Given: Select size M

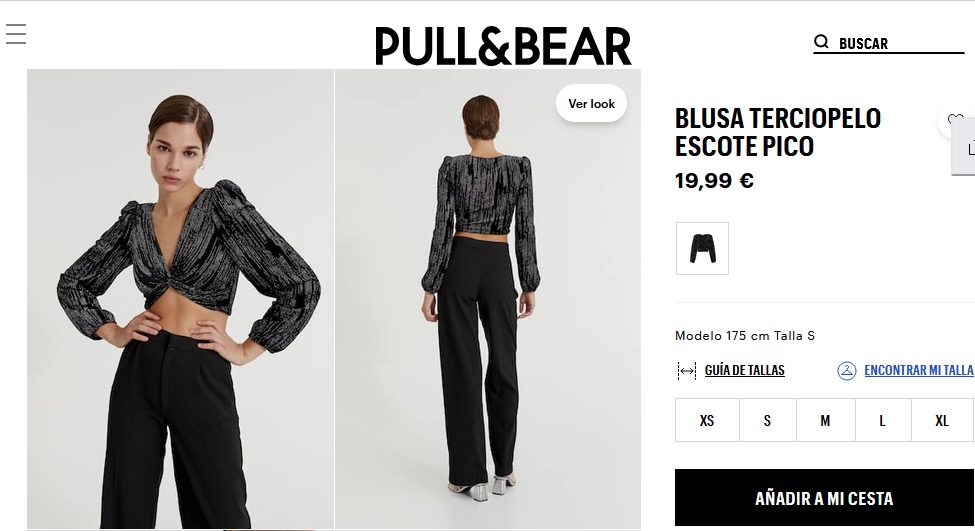Looking at the screenshot, I should [825, 421].
